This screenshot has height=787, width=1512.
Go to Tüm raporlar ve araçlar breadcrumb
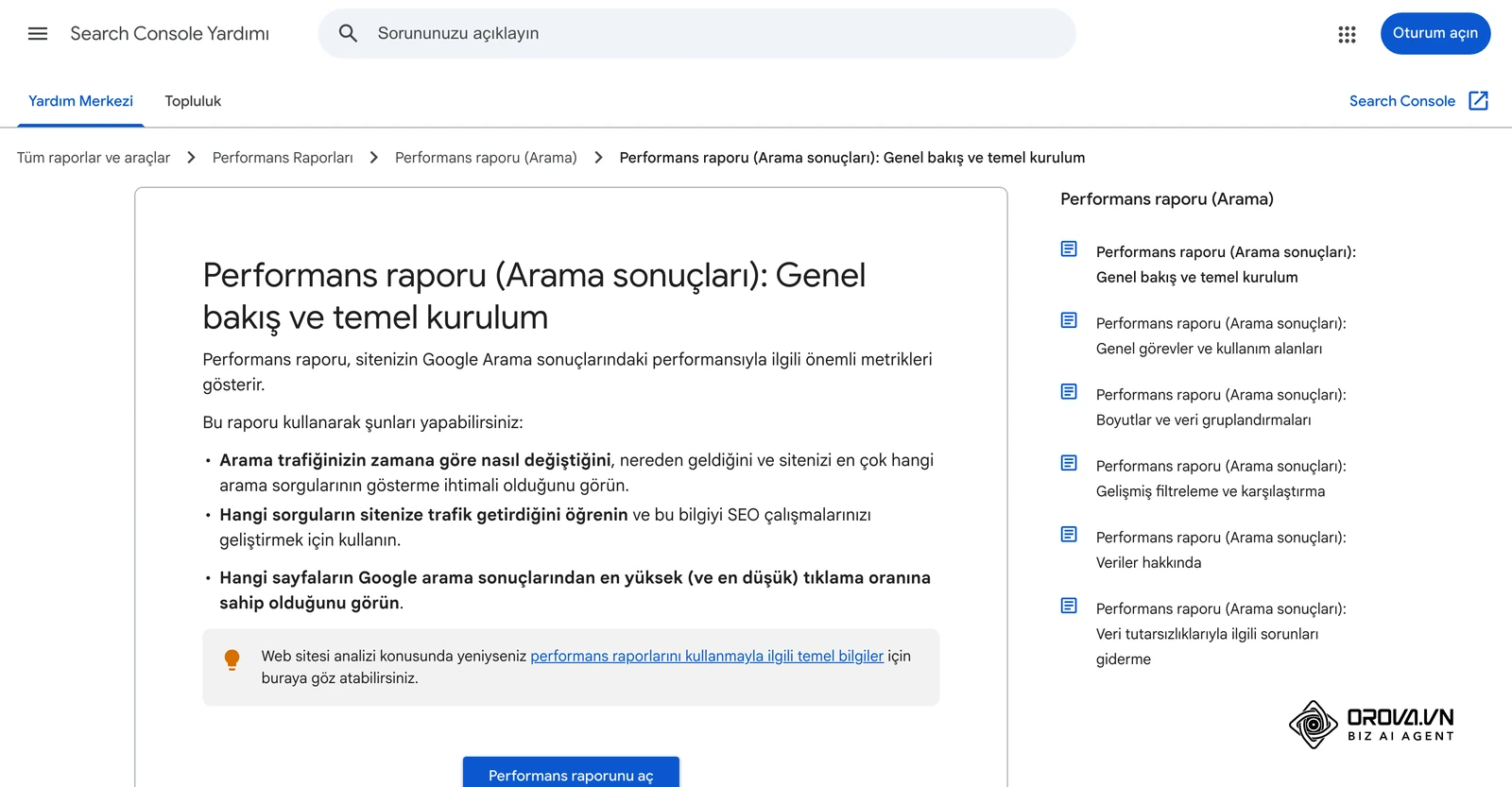click(x=94, y=158)
